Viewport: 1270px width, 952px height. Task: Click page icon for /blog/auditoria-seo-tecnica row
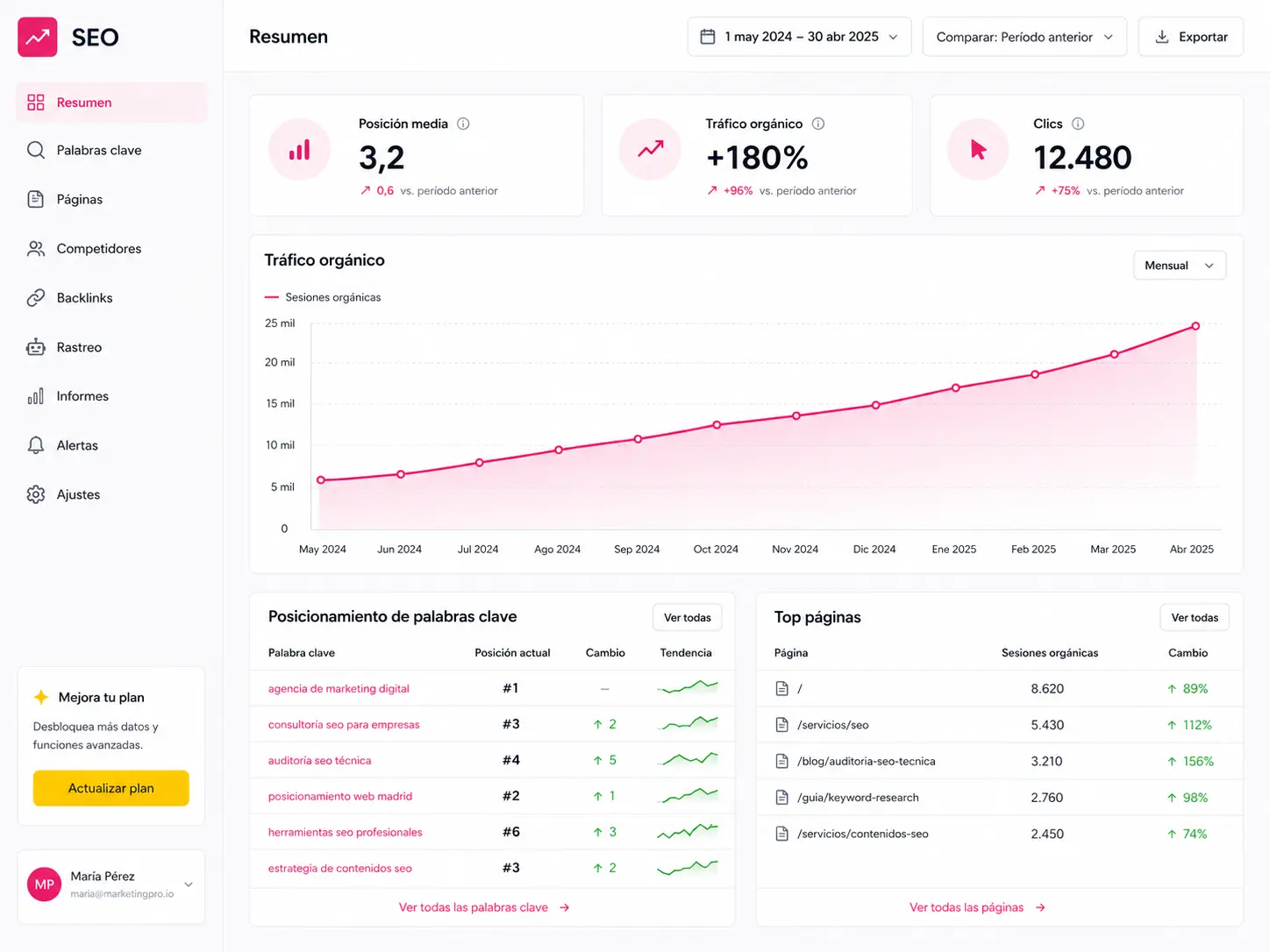click(x=782, y=761)
